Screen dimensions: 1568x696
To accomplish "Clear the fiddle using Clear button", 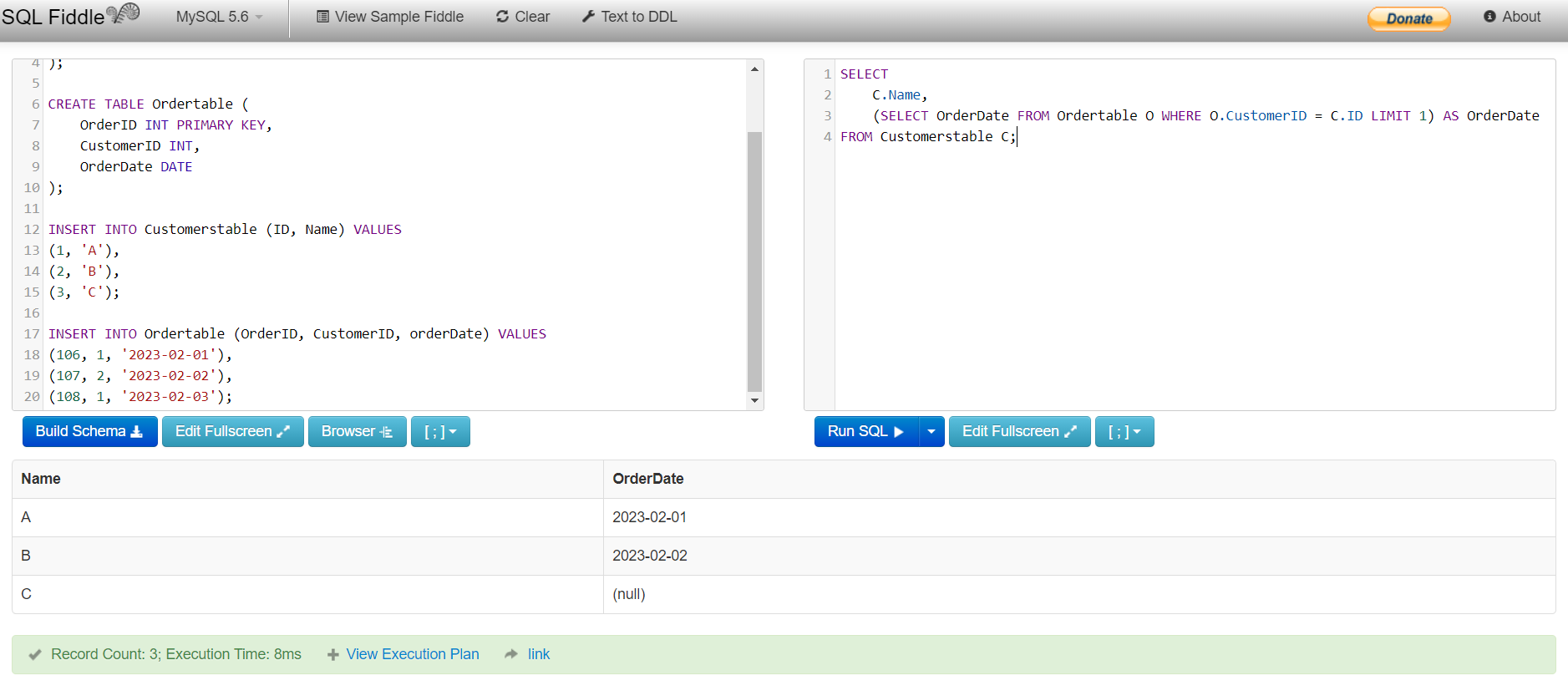I will tap(523, 17).
